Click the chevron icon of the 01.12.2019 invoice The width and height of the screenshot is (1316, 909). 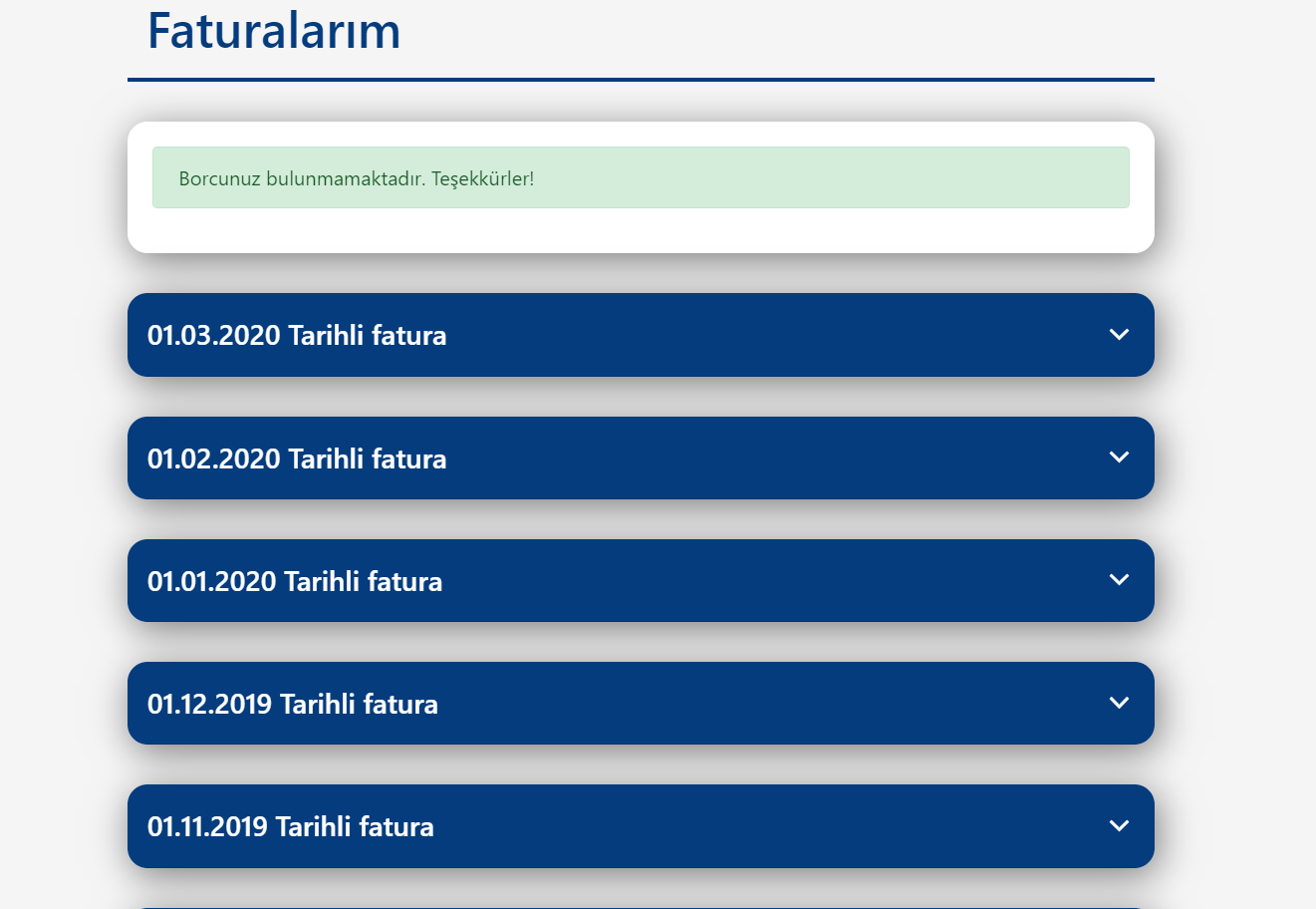coord(1119,703)
